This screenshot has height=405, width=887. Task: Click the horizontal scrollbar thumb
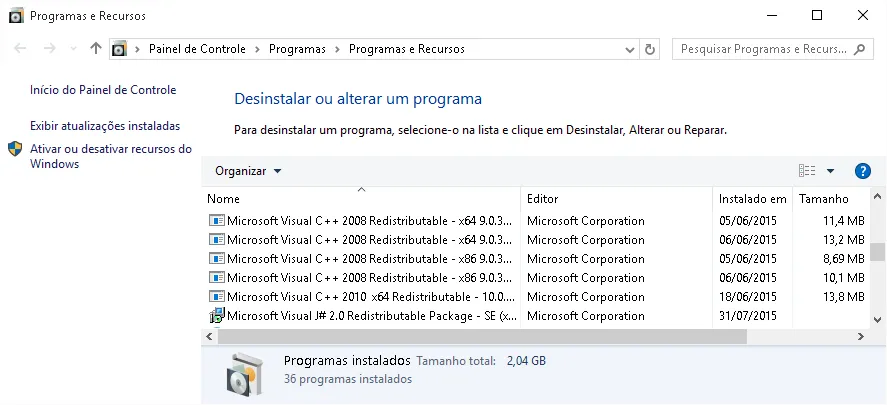pyautogui.click(x=482, y=337)
